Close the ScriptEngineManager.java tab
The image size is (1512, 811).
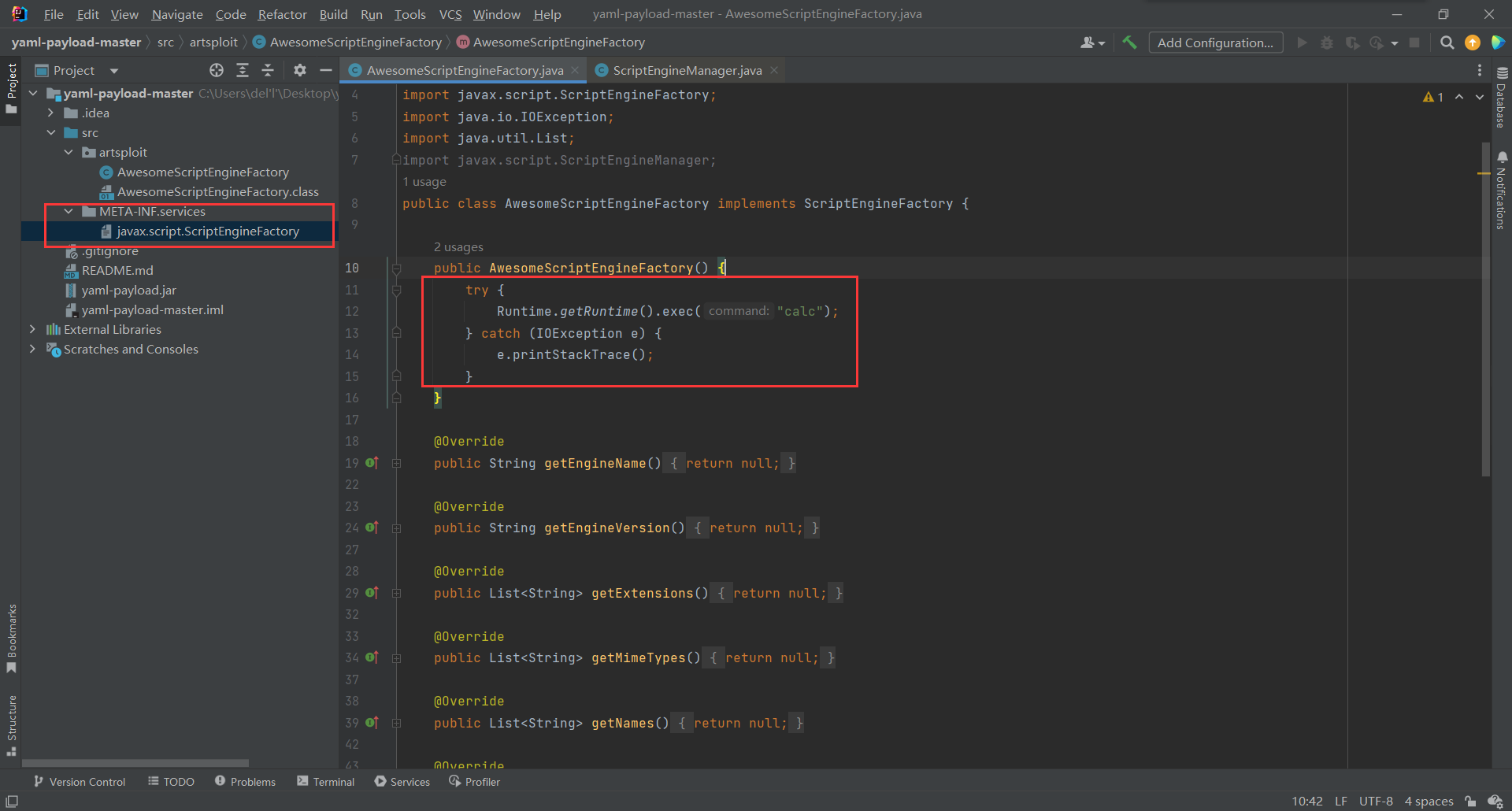pos(774,70)
